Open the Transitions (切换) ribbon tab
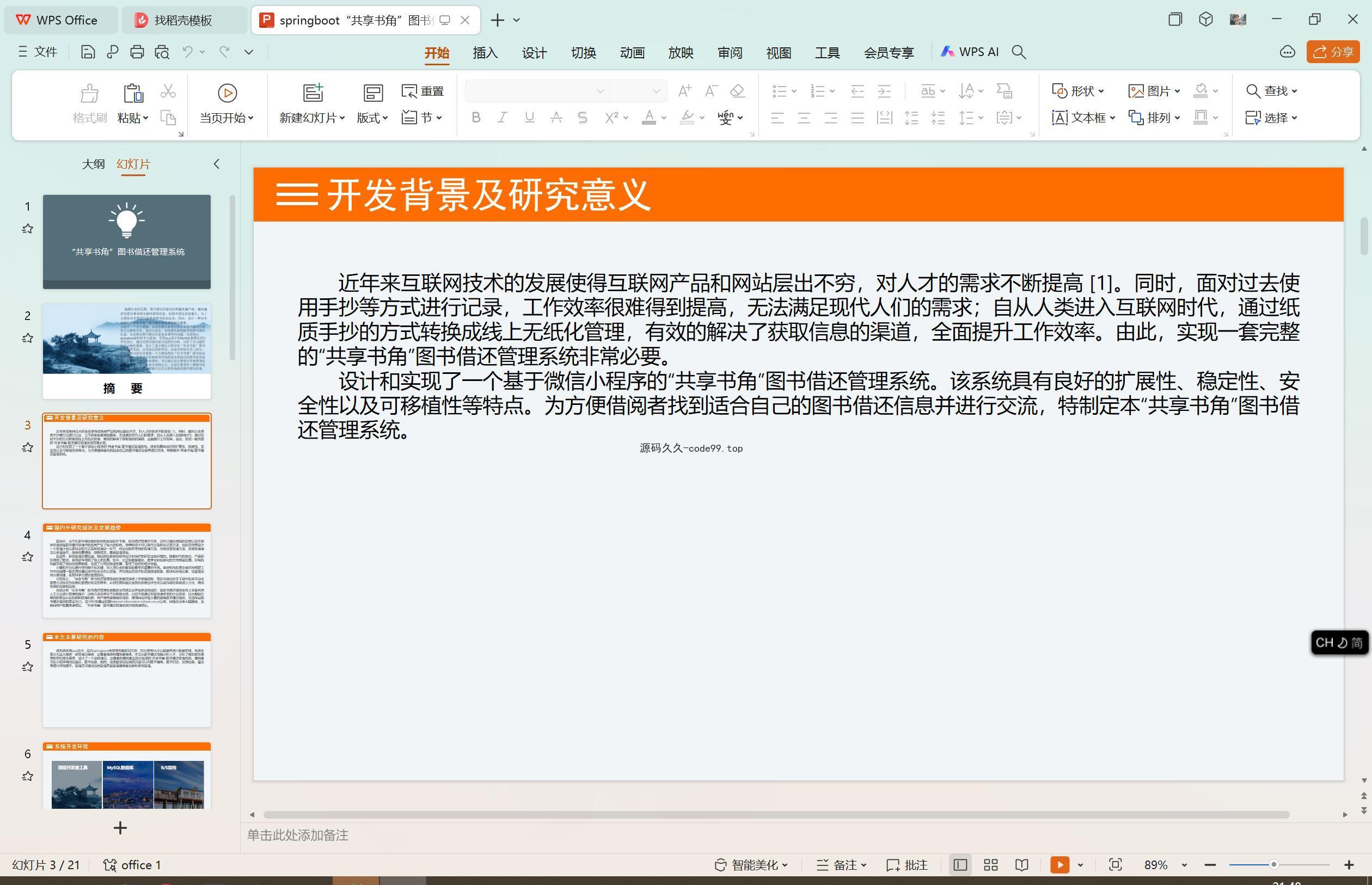The height and width of the screenshot is (885, 1372). [x=584, y=53]
